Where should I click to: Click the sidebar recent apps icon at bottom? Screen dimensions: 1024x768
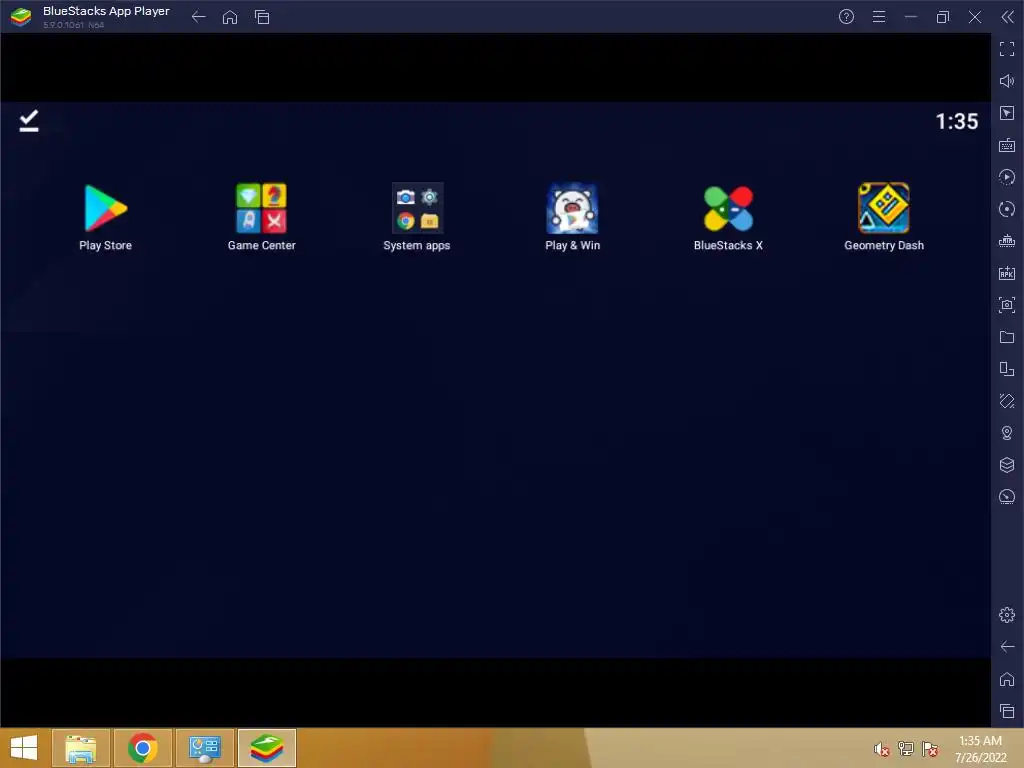coord(1007,711)
